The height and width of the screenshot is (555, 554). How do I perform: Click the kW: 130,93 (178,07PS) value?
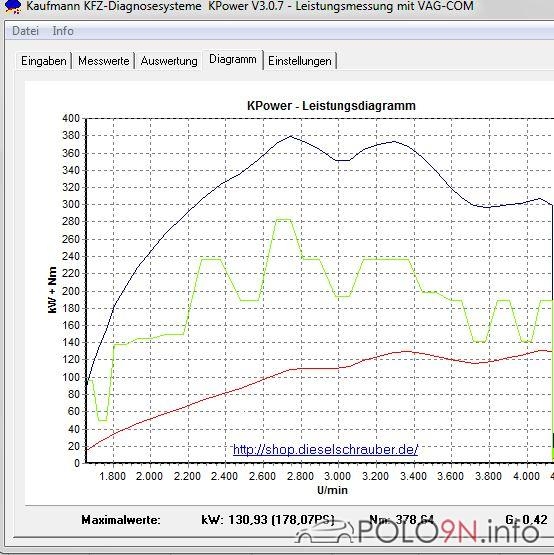point(268,520)
